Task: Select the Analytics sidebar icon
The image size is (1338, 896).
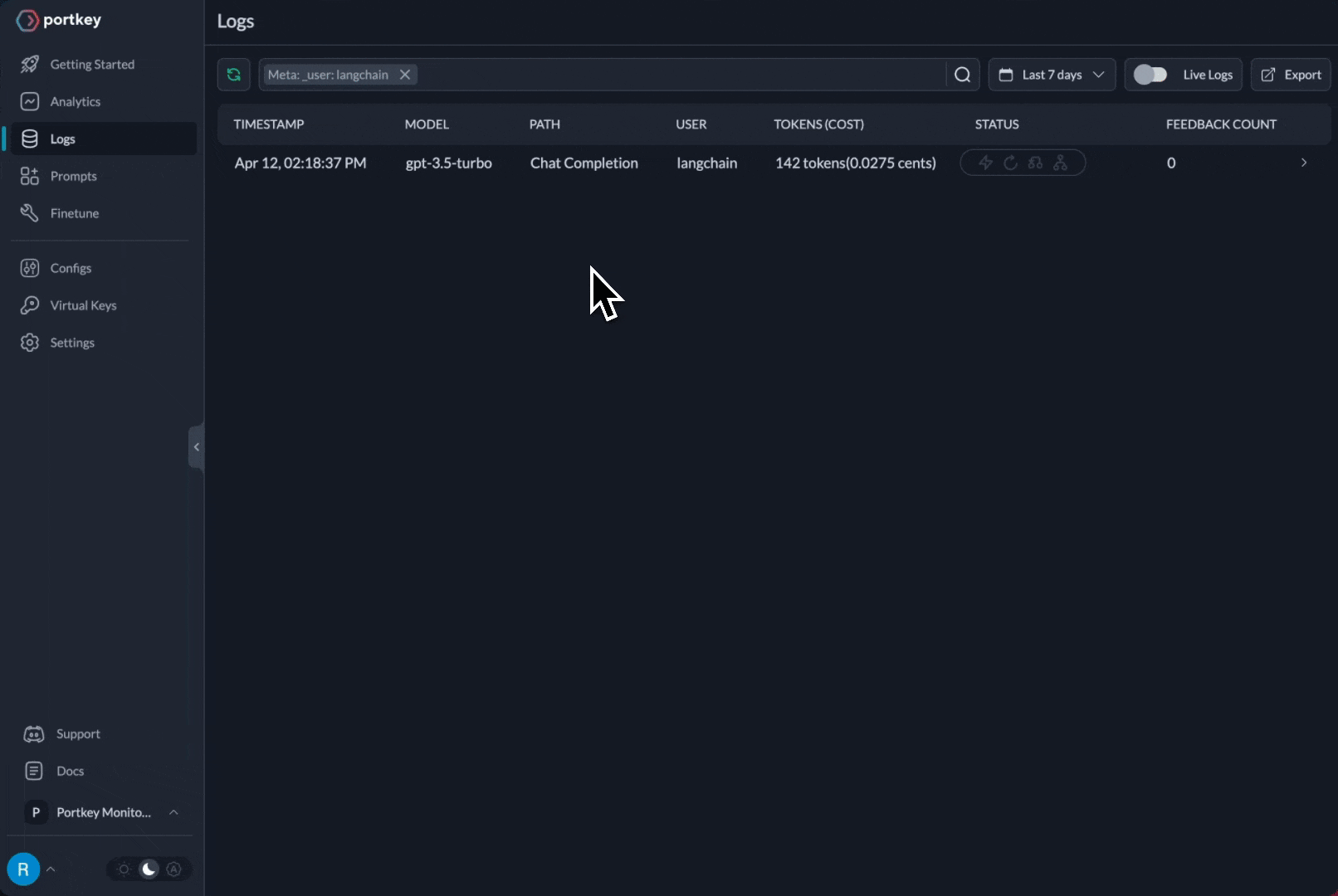Action: coord(30,101)
